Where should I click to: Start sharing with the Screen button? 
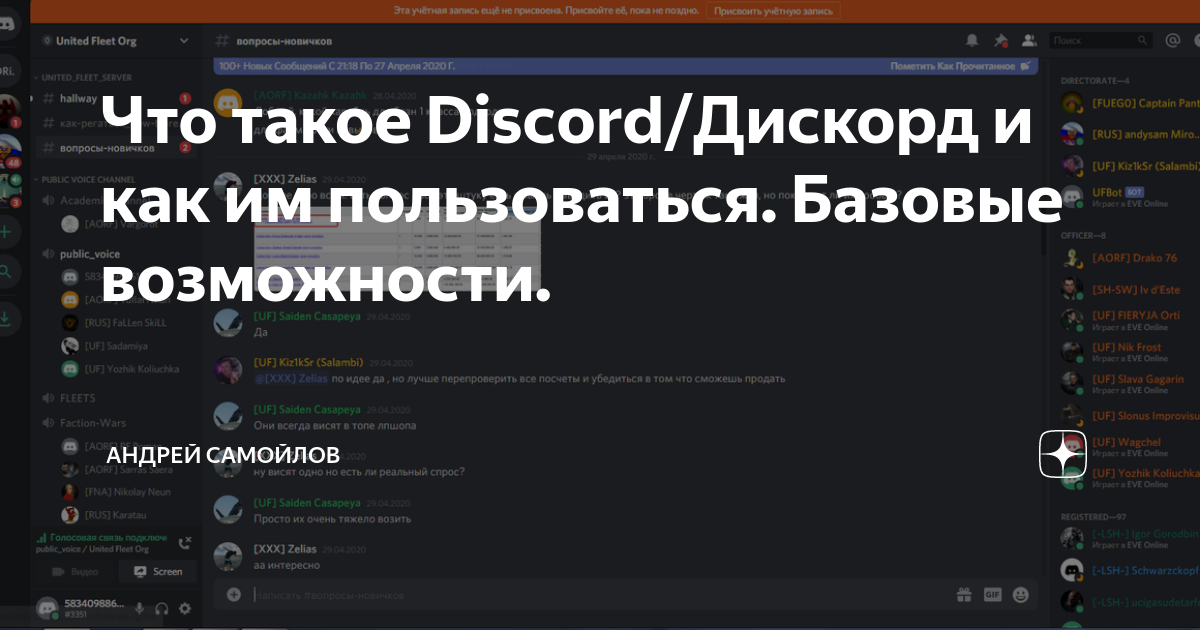point(158,571)
